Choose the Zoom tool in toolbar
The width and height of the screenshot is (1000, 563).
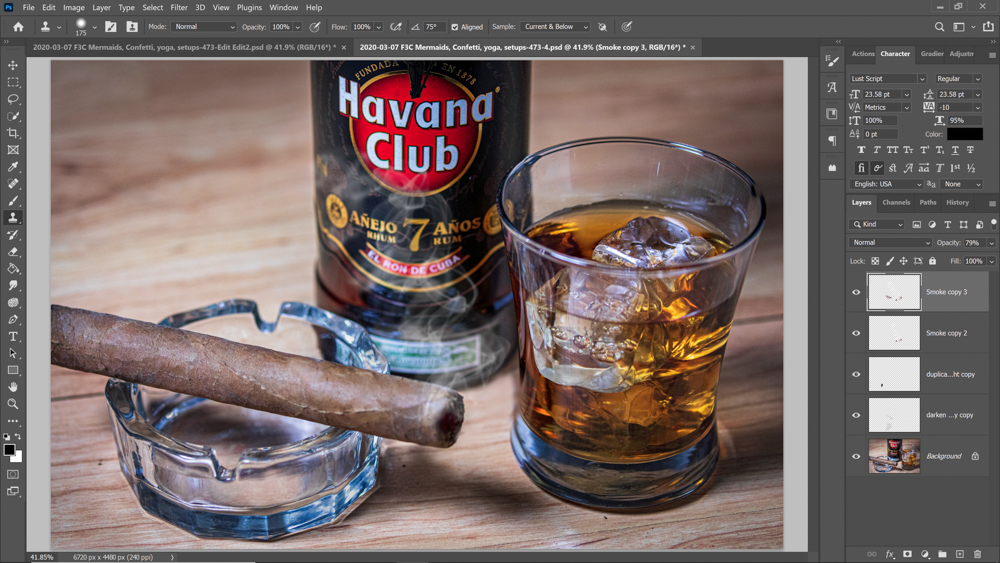[x=13, y=404]
